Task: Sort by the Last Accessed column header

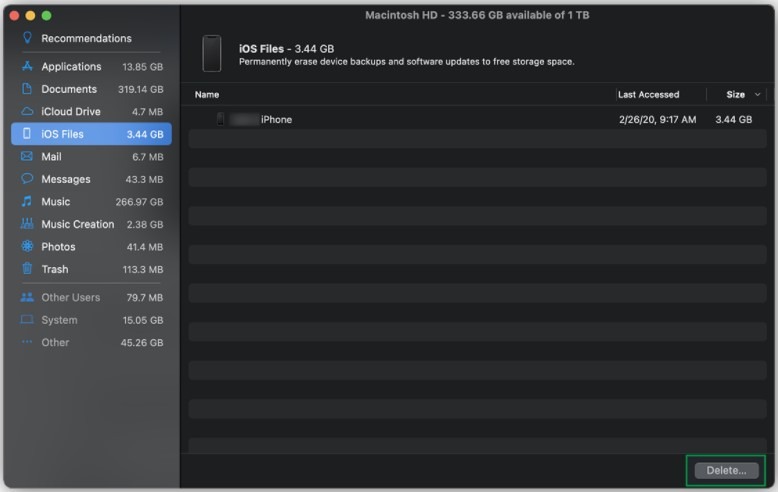Action: (x=648, y=94)
